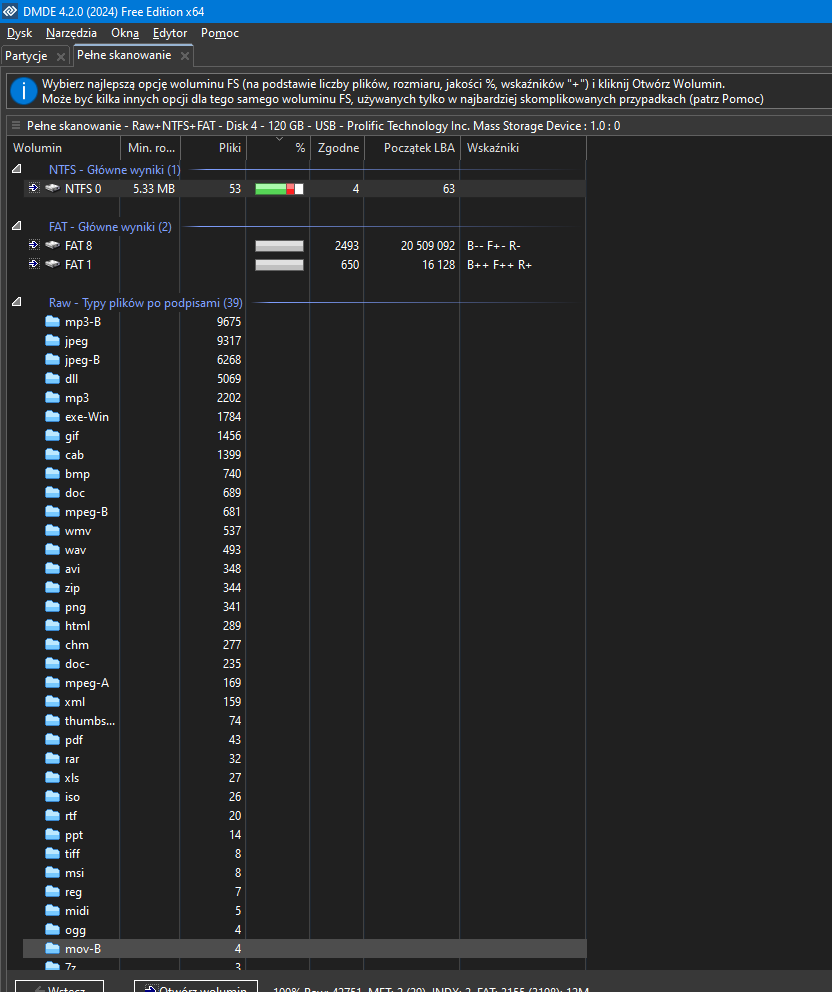Click the Min. ro... column header
Screen dimensions: 832x992
pyautogui.click(x=151, y=147)
